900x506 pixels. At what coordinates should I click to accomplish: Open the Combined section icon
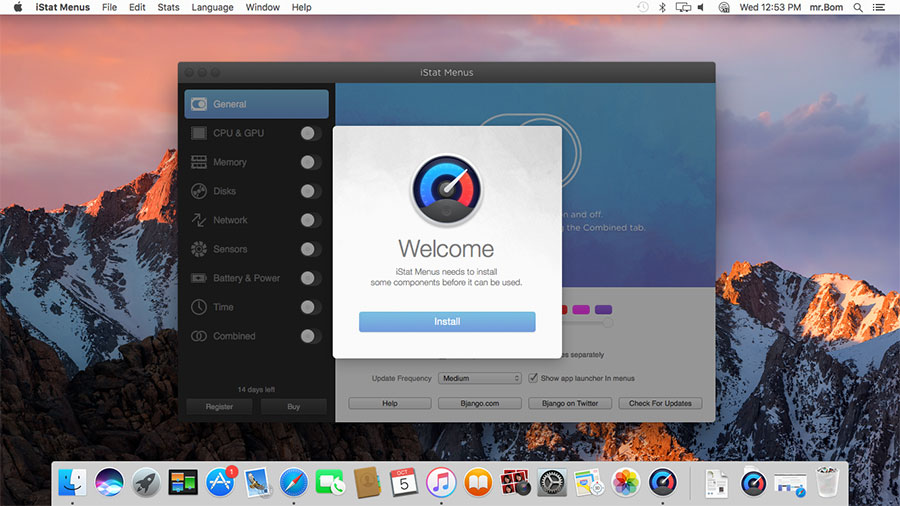[199, 336]
